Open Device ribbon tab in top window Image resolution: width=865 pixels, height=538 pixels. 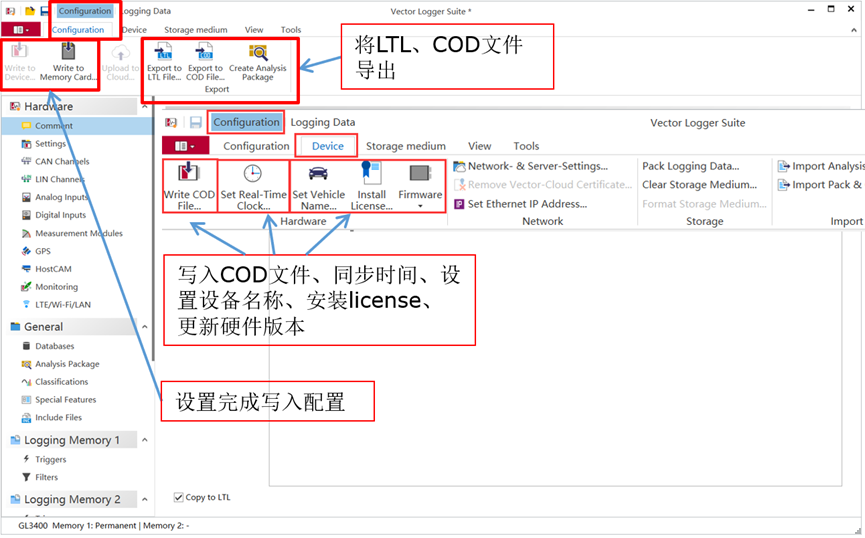pyautogui.click(x=134, y=30)
